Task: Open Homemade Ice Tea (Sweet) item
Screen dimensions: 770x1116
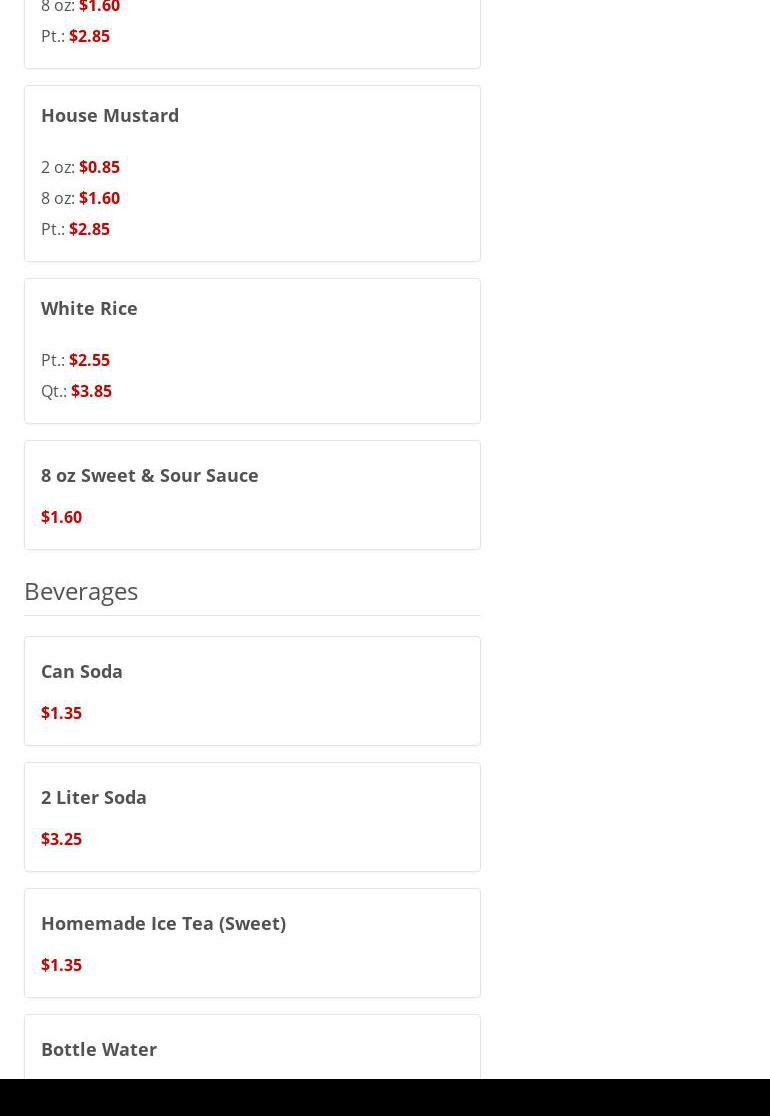Action: [x=163, y=924]
